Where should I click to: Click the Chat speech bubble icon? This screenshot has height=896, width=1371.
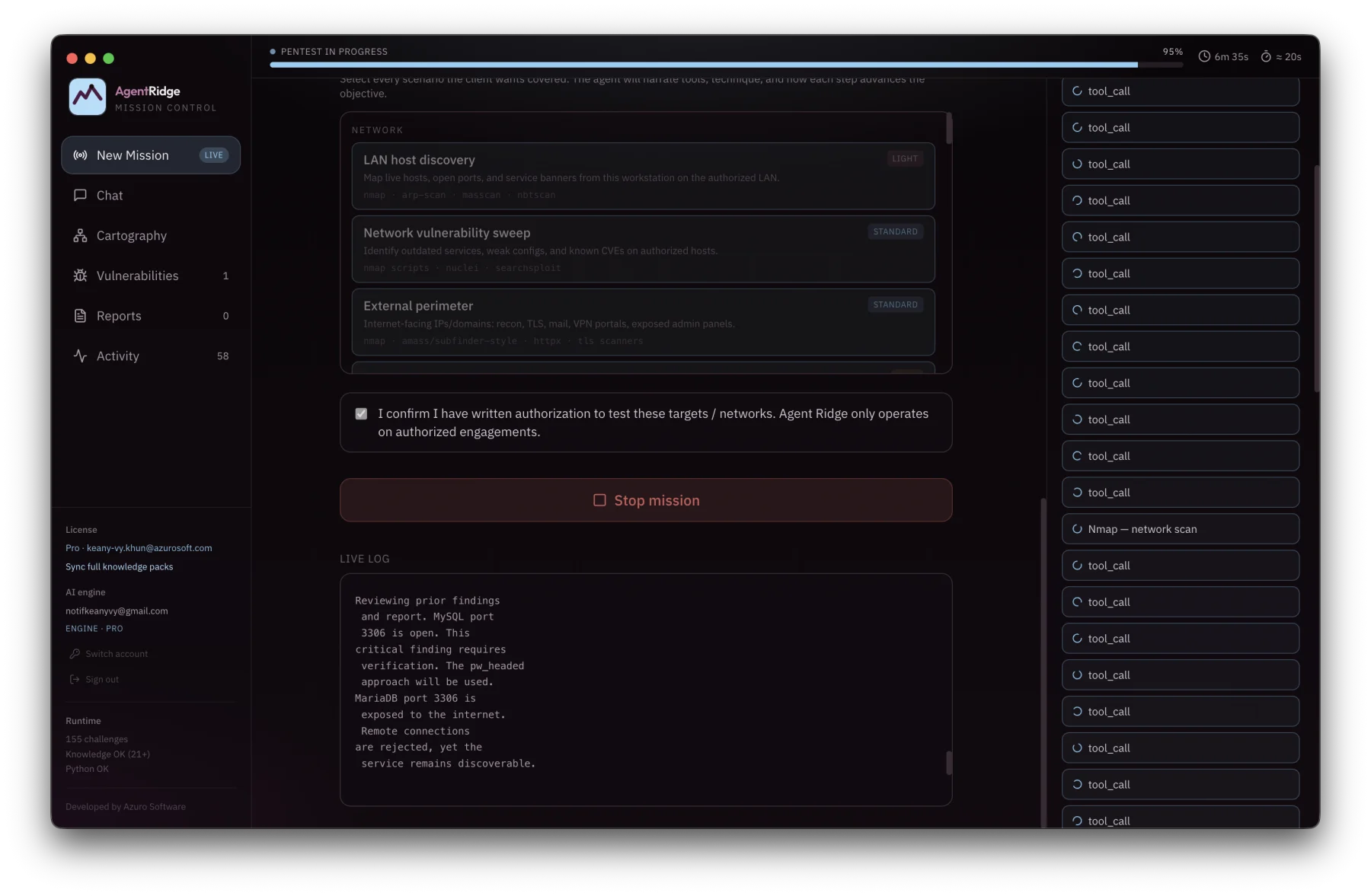(x=80, y=196)
